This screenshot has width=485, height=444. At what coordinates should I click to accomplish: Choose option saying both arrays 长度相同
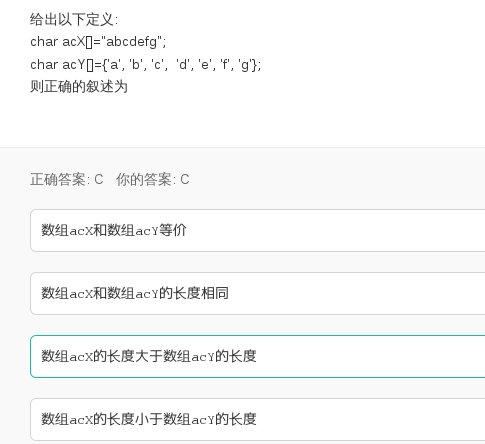258,293
